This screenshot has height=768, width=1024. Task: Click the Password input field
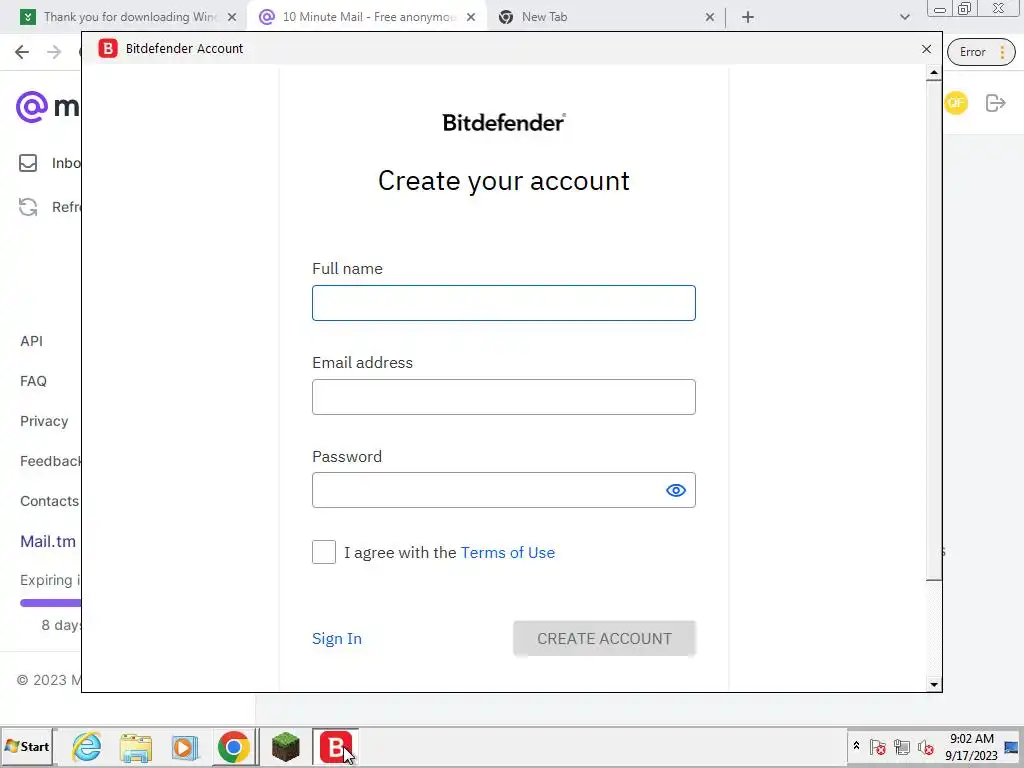pyautogui.click(x=504, y=490)
